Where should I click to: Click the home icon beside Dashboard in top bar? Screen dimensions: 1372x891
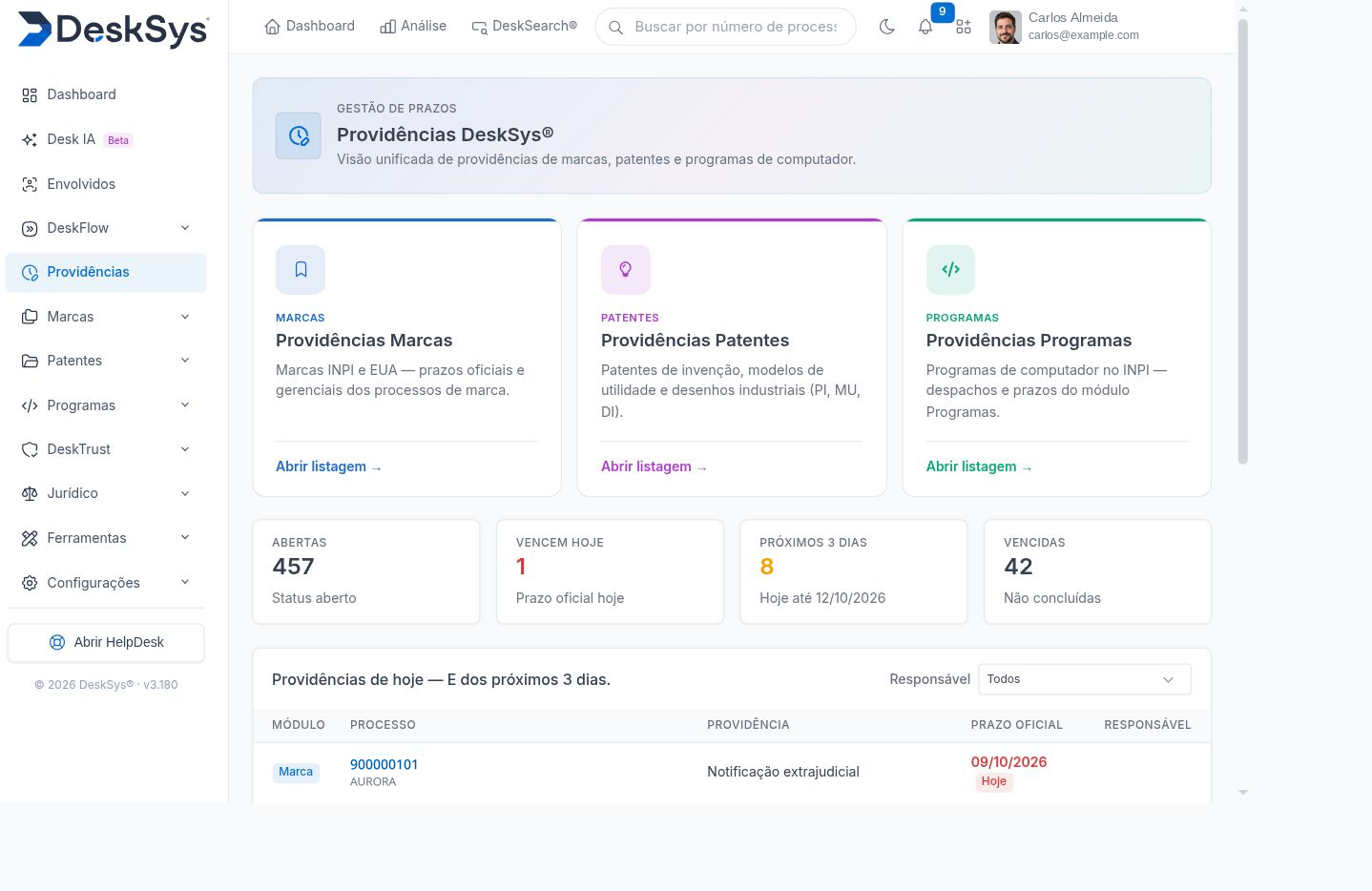pyautogui.click(x=273, y=27)
